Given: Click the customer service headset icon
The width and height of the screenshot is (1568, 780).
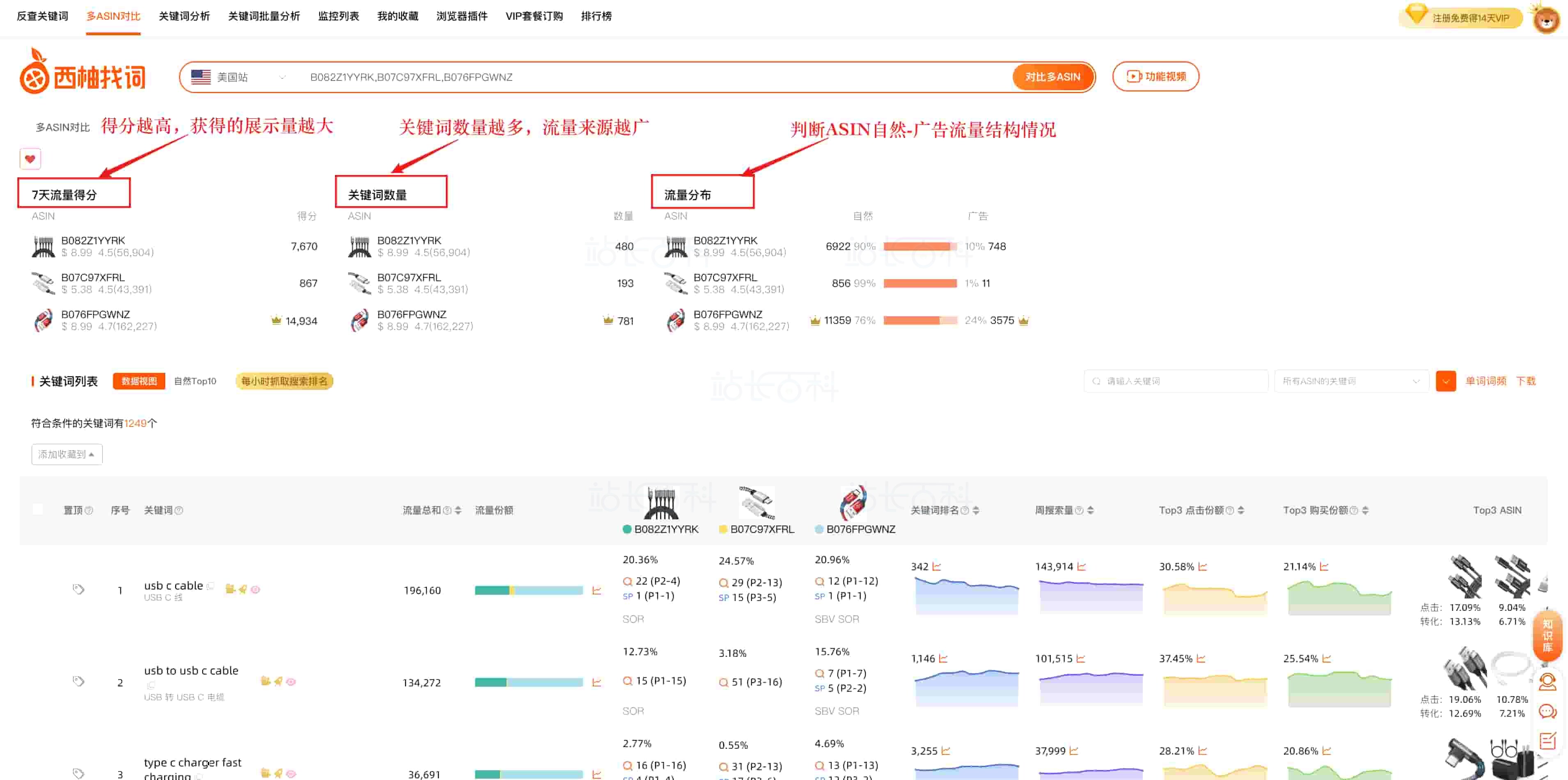Looking at the screenshot, I should 1547,682.
